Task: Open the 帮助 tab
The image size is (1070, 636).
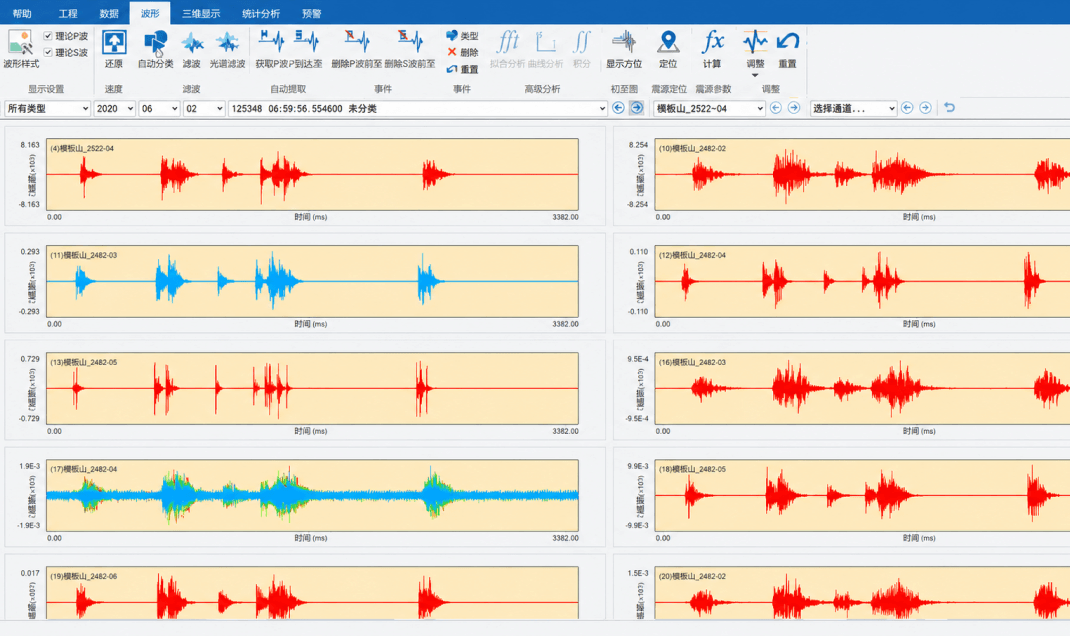Action: pyautogui.click(x=22, y=13)
